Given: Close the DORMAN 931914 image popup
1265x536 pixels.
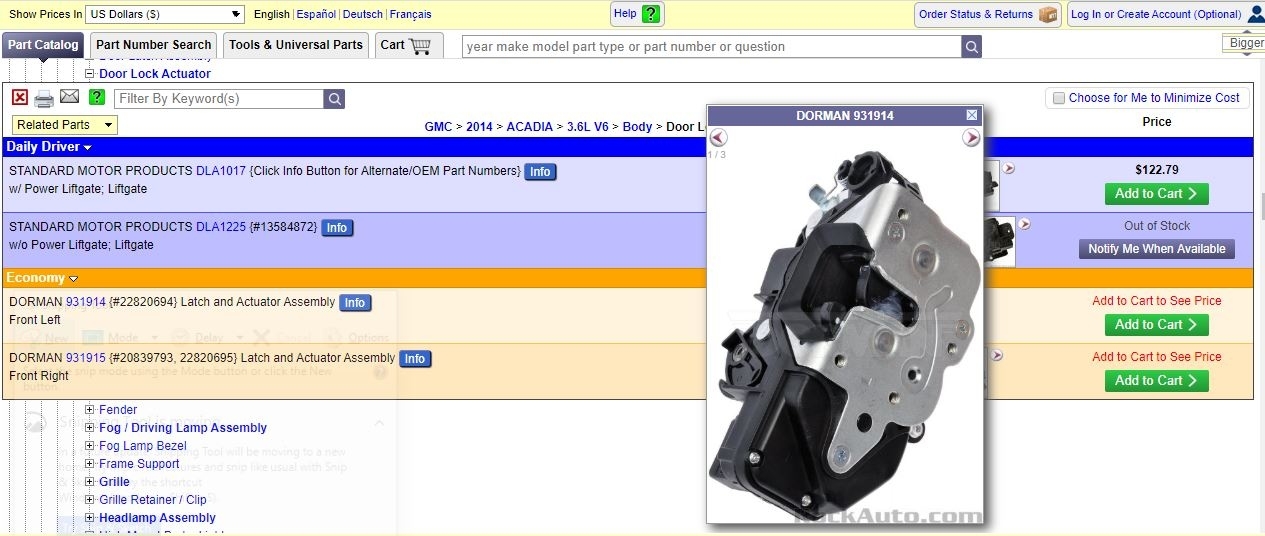Looking at the screenshot, I should tap(972, 115).
